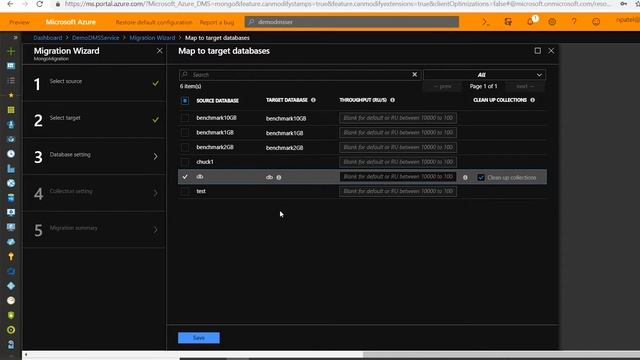Focus the database Search field

click(x=300, y=75)
